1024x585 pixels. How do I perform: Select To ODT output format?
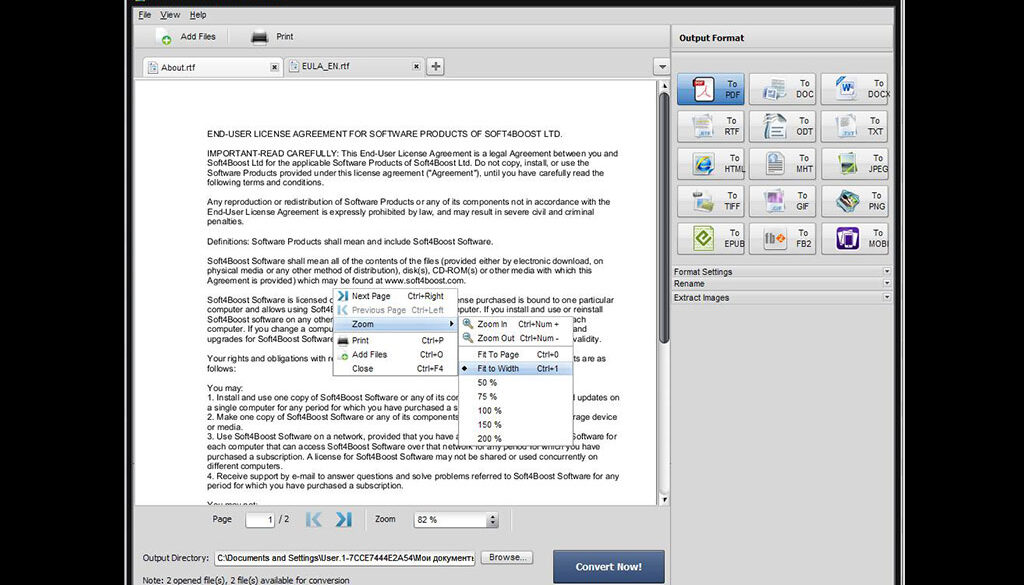click(782, 126)
